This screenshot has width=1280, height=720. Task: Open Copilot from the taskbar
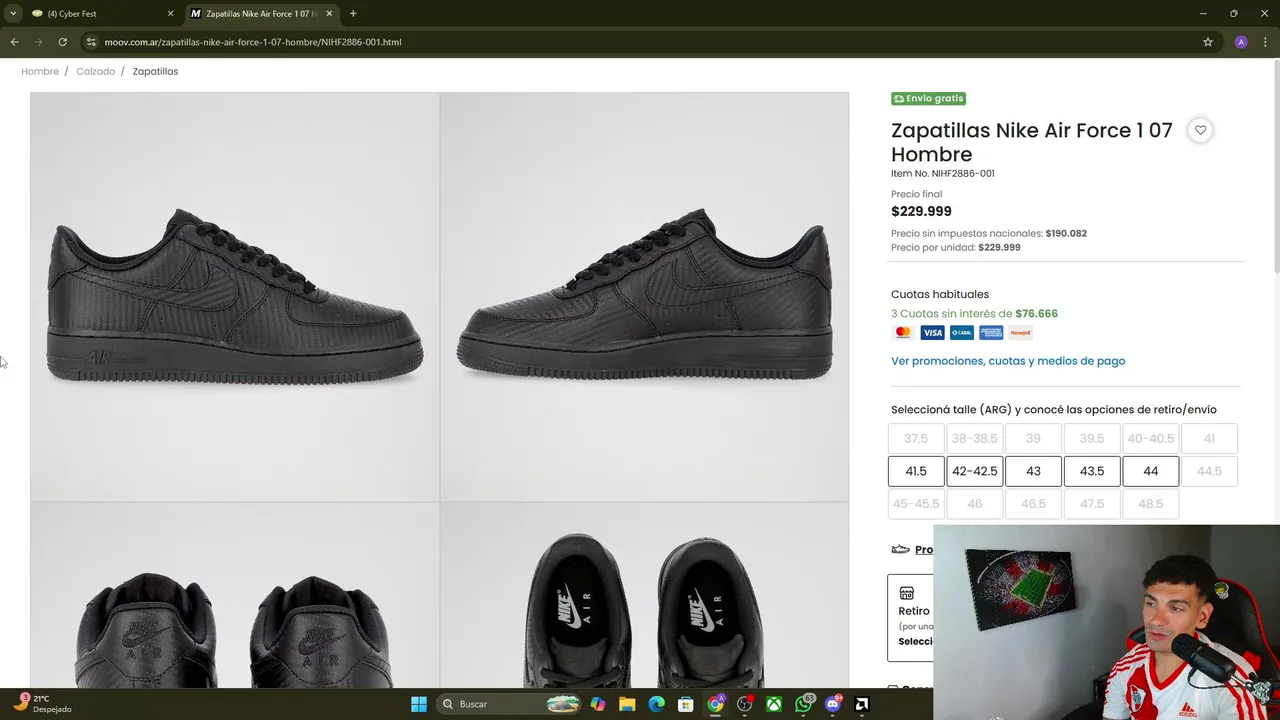pyautogui.click(x=598, y=704)
